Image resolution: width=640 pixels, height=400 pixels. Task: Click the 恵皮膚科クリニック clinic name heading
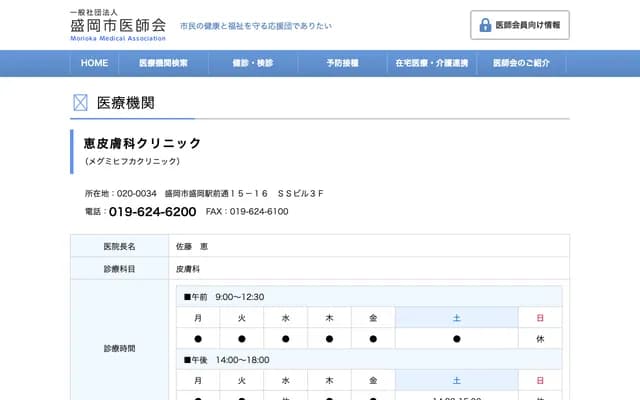142,143
